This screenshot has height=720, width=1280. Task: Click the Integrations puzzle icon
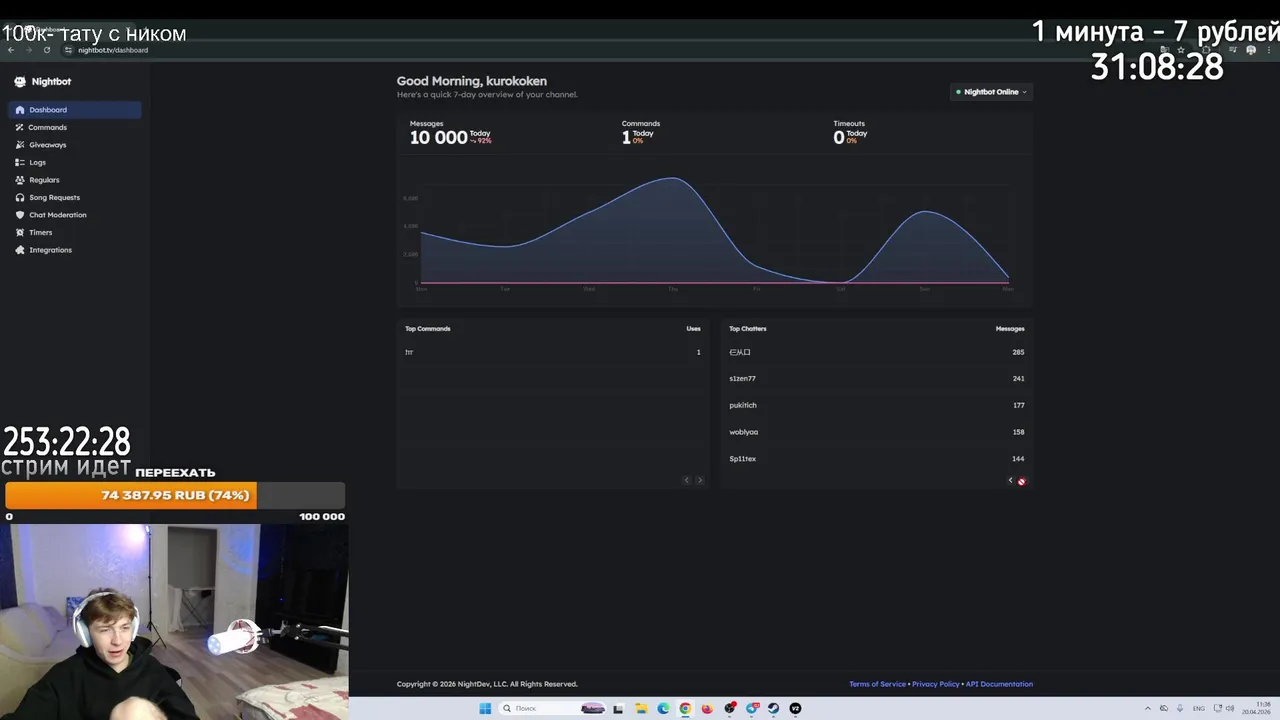click(20, 250)
